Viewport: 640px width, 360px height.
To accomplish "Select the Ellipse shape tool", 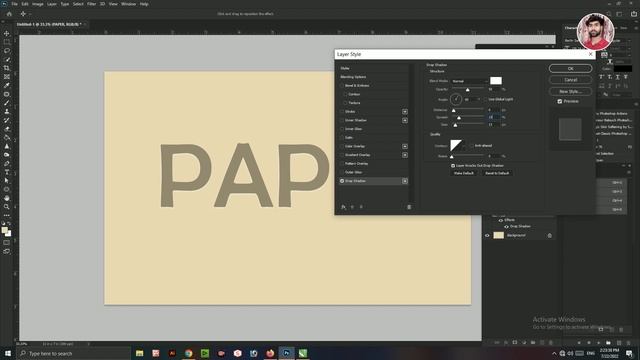I will [x=7, y=189].
